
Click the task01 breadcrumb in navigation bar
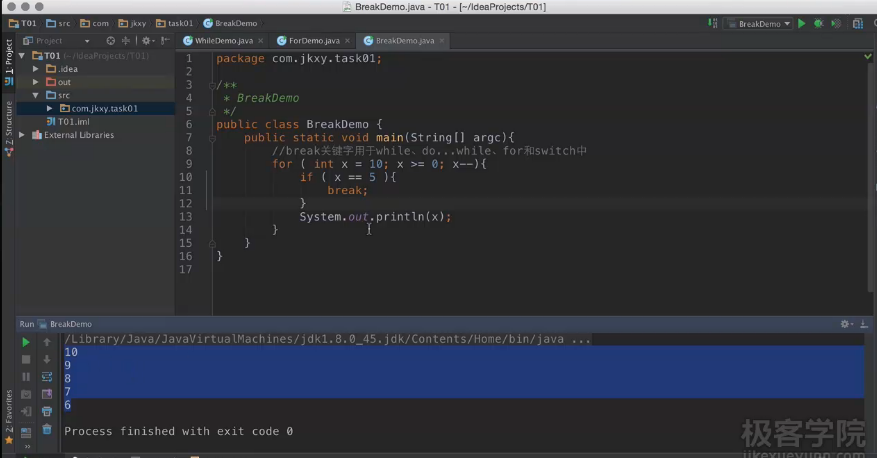pyautogui.click(x=178, y=23)
